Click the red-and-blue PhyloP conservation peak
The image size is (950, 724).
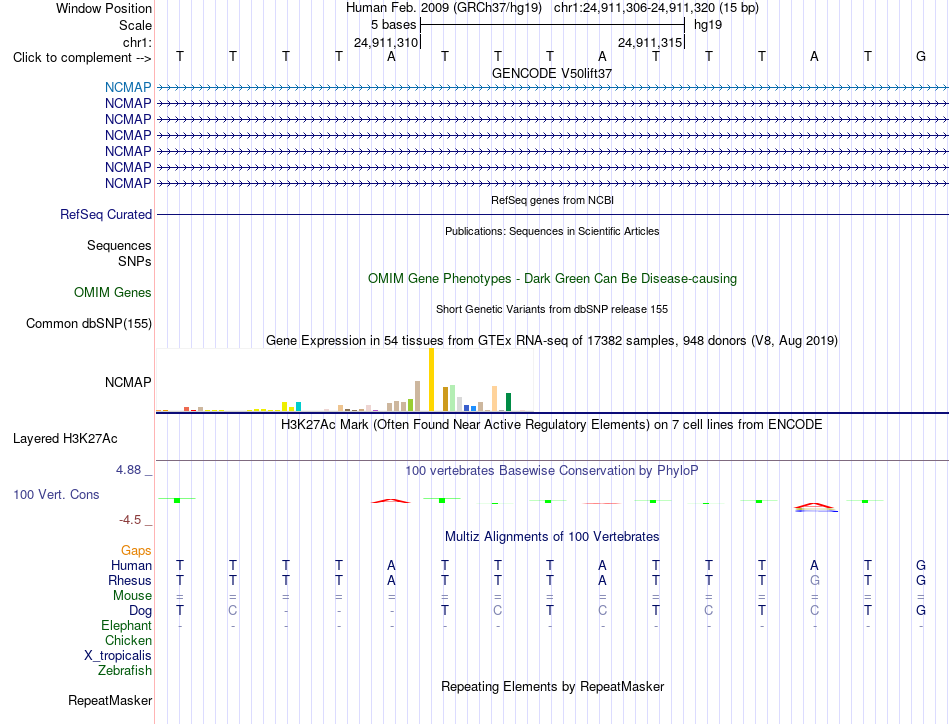[x=815, y=507]
